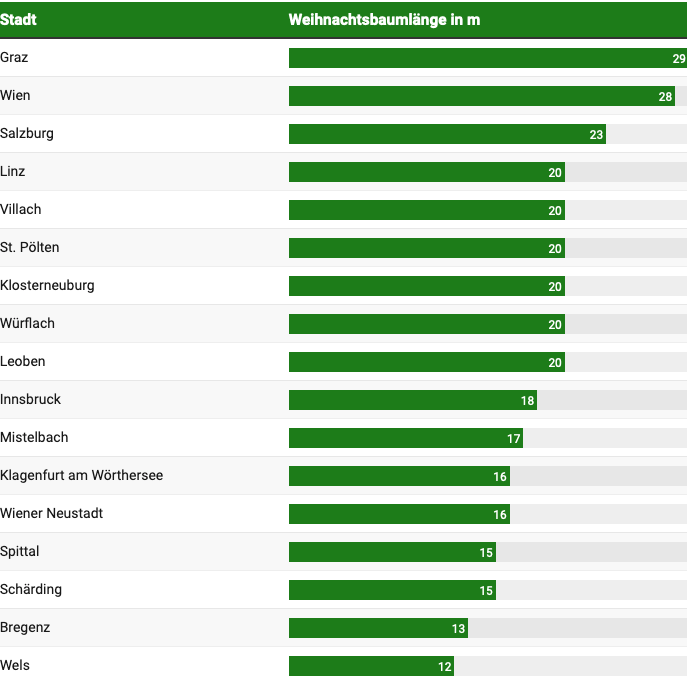Sort by Weihnachtsbaumlänge in m header

click(384, 20)
